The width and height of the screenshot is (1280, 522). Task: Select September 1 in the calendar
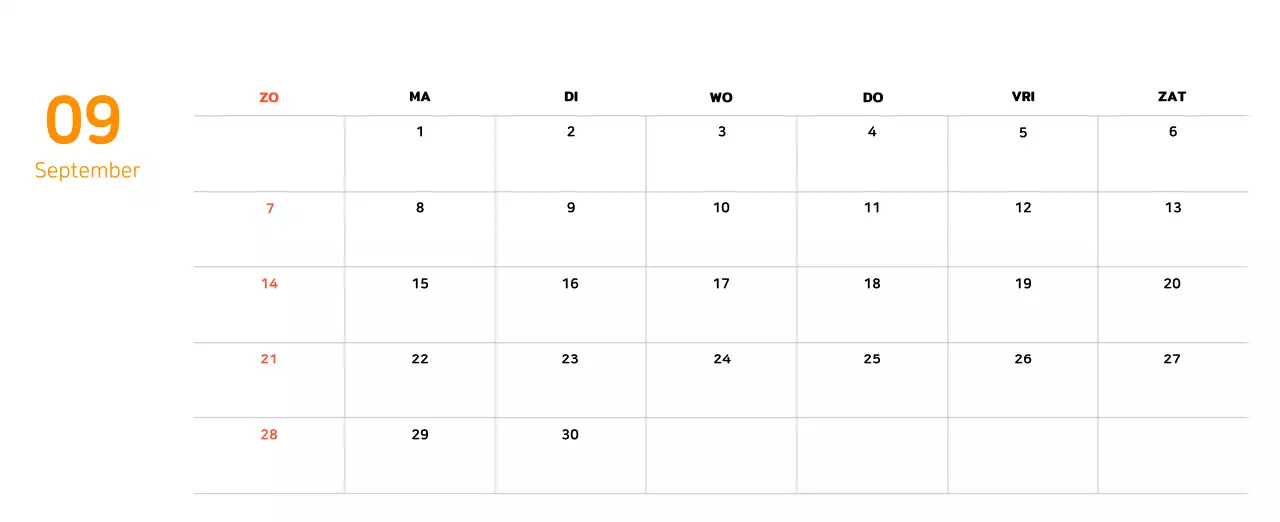coord(420,132)
